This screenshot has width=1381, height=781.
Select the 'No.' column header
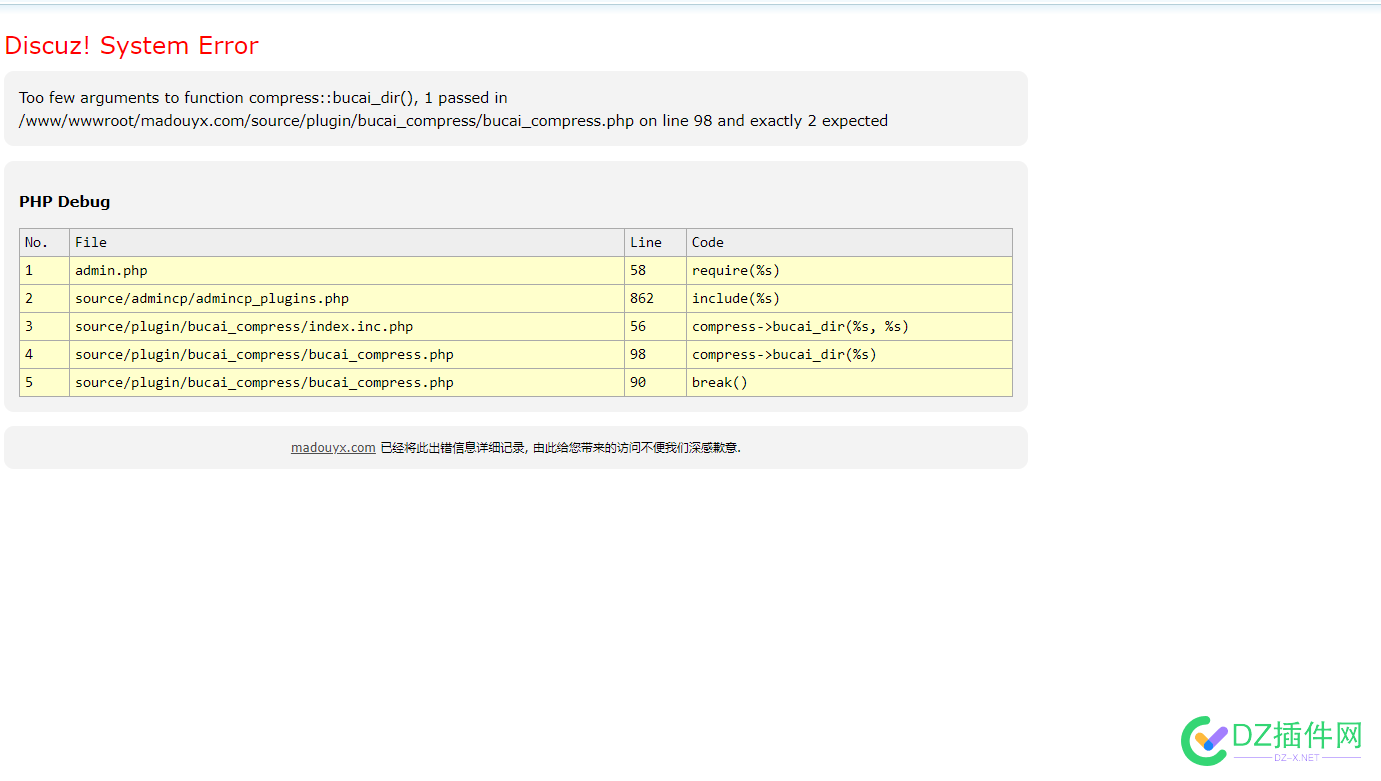[44, 242]
